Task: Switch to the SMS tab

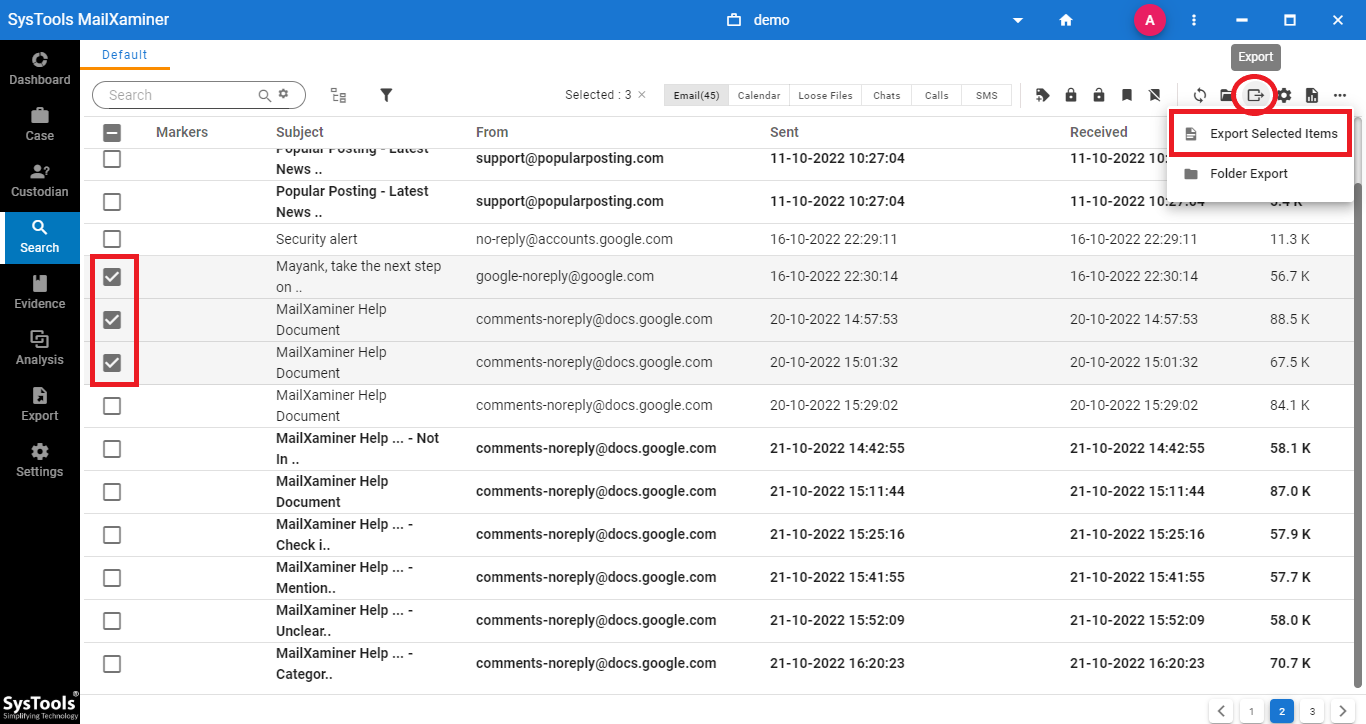Action: (986, 95)
